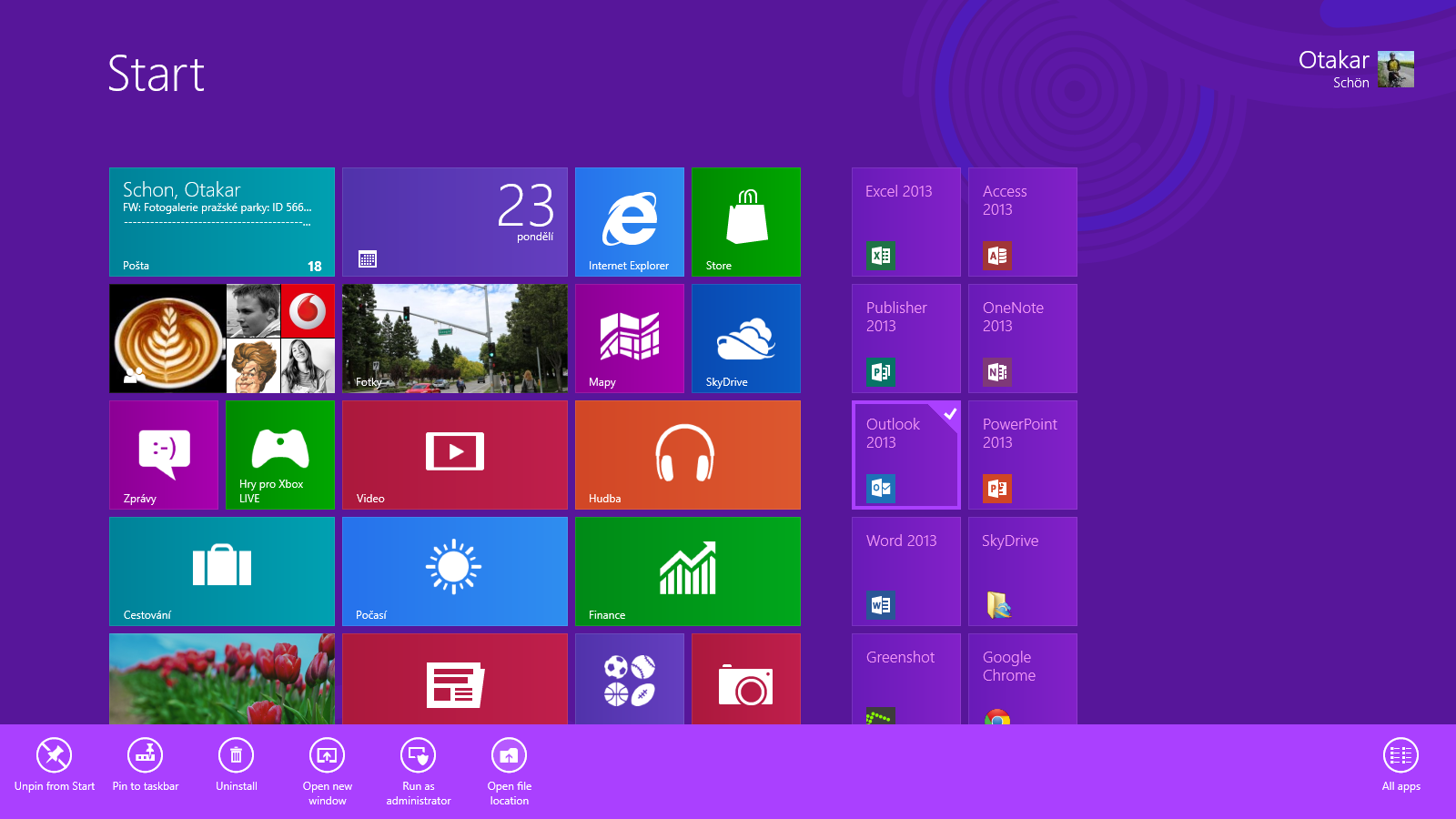Viewport: 1456px width, 819px height.
Task: Open the Počasí weather tile
Action: tap(455, 571)
